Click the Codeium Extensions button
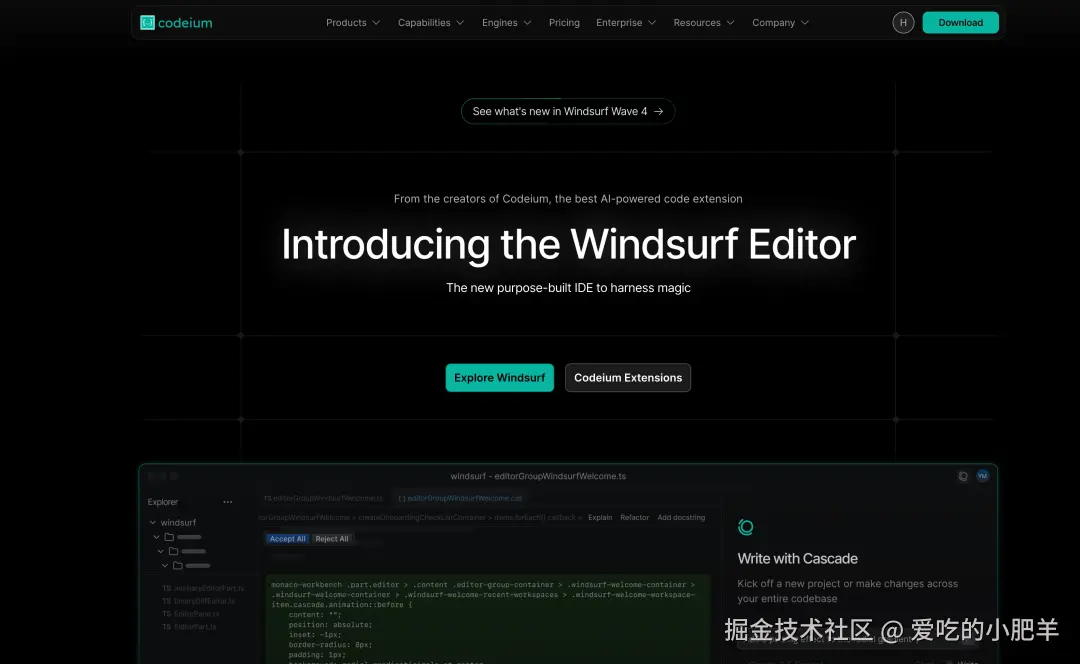Viewport: 1080px width, 664px height. pos(627,377)
